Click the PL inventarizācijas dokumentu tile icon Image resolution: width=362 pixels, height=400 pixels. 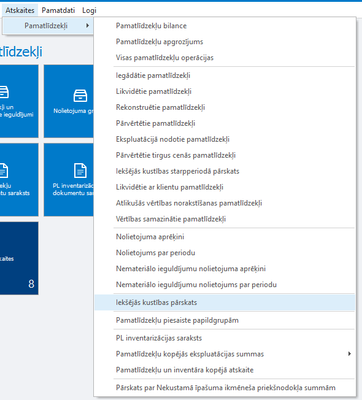click(80, 171)
